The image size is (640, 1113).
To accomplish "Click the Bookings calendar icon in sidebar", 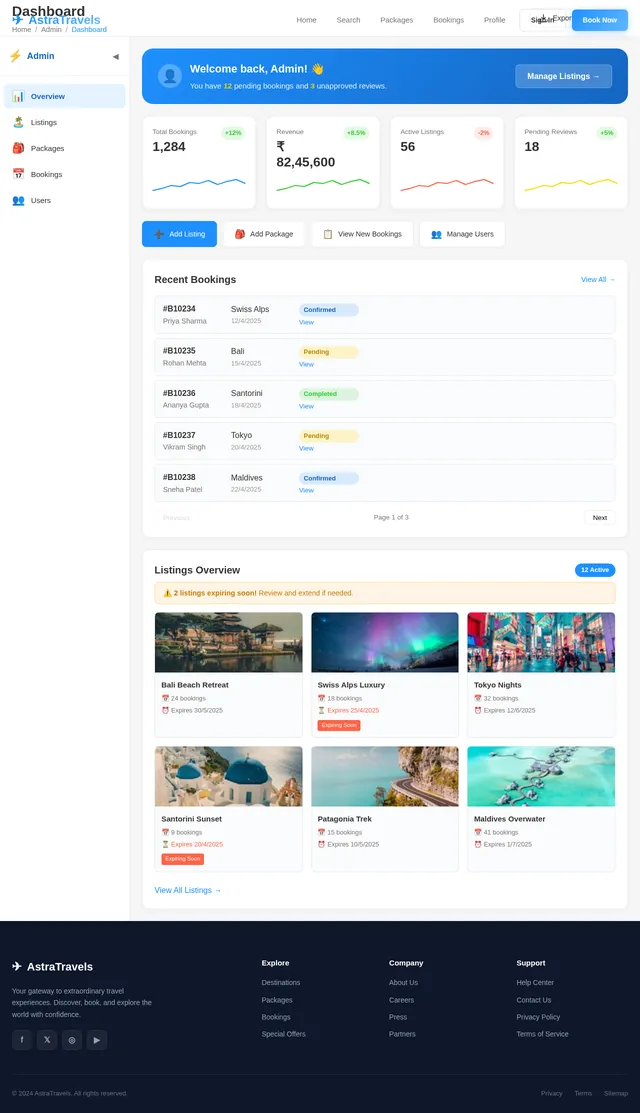I will pyautogui.click(x=18, y=174).
